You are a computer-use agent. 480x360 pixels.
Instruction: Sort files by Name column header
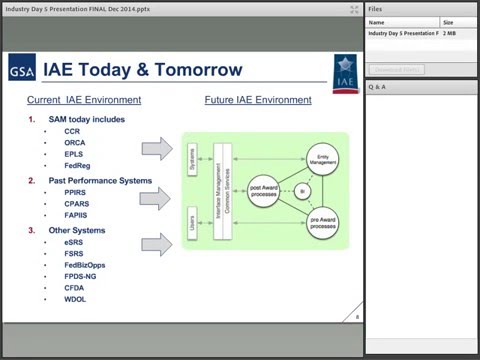click(x=402, y=22)
